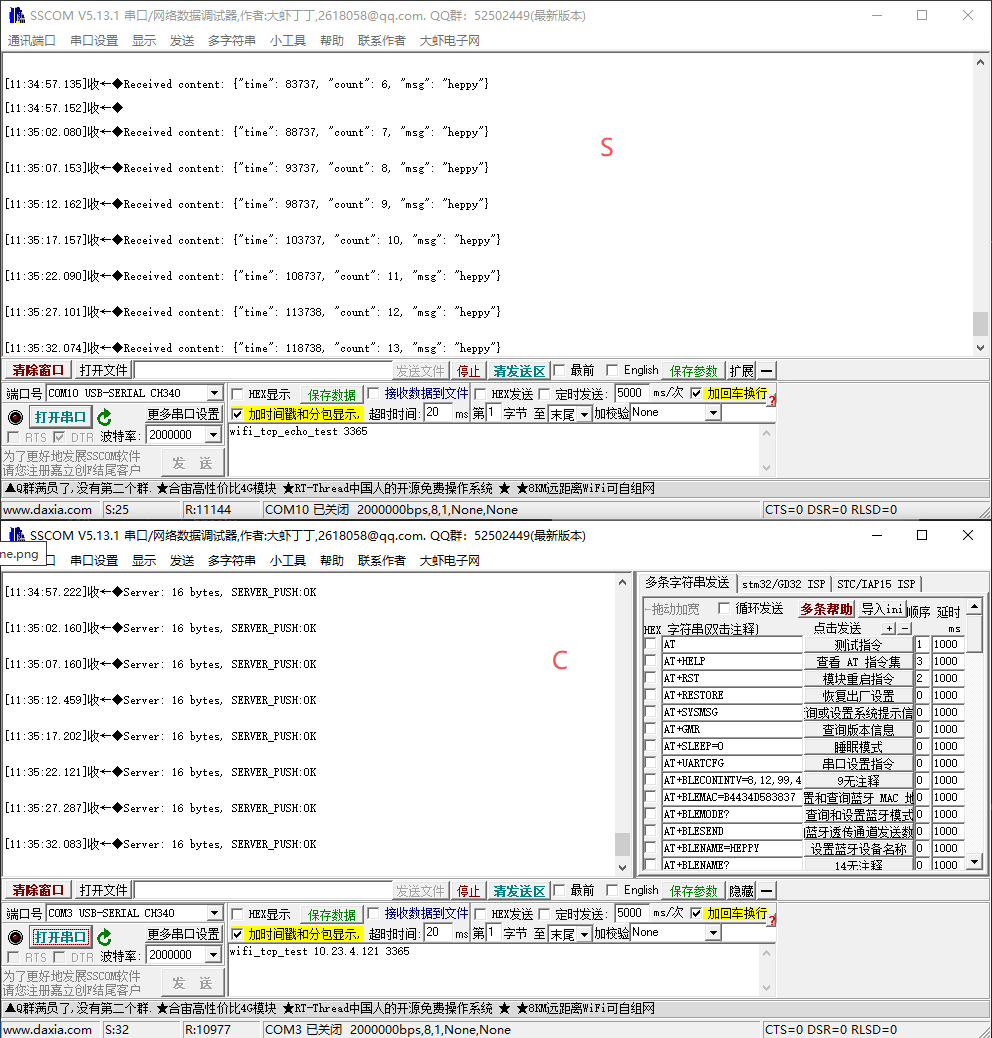
Task: Open the COM10 USB-SERIAL CH340 port dropdown
Action: click(214, 394)
